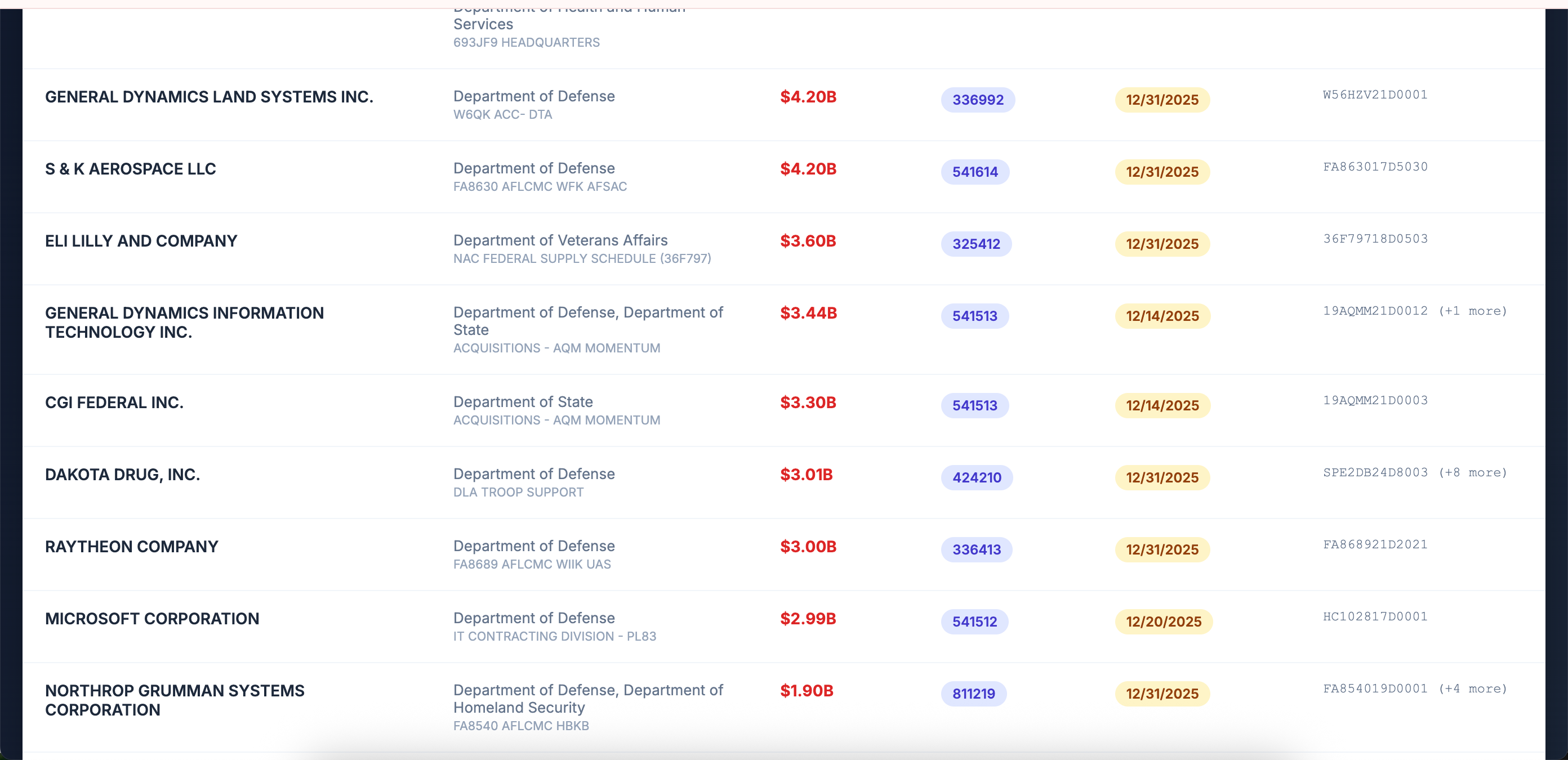Click 'ACQUISITIONS - AQM MOMENTUM' under Department of State
This screenshot has height=760, width=1568.
pos(556,421)
